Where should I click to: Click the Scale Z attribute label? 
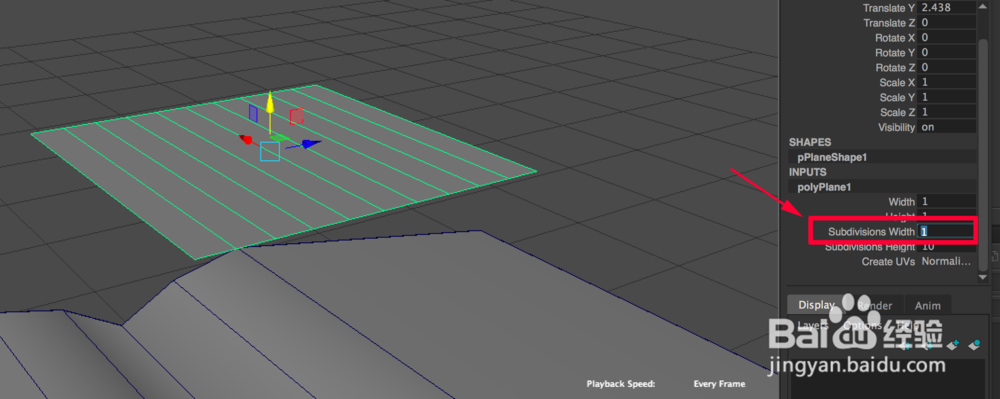coord(897,112)
